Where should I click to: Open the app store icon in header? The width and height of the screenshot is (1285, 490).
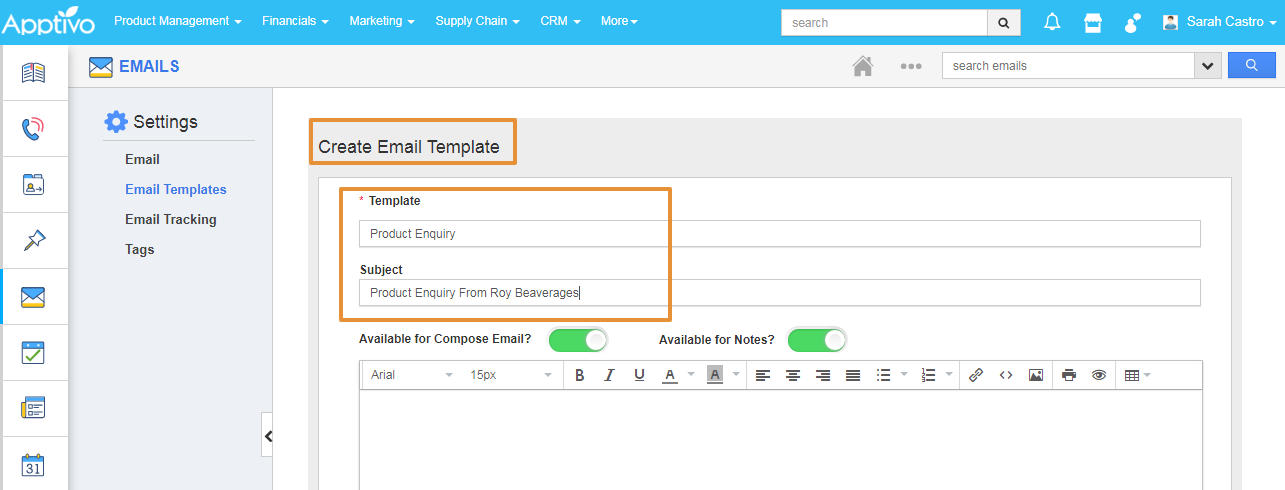1092,22
